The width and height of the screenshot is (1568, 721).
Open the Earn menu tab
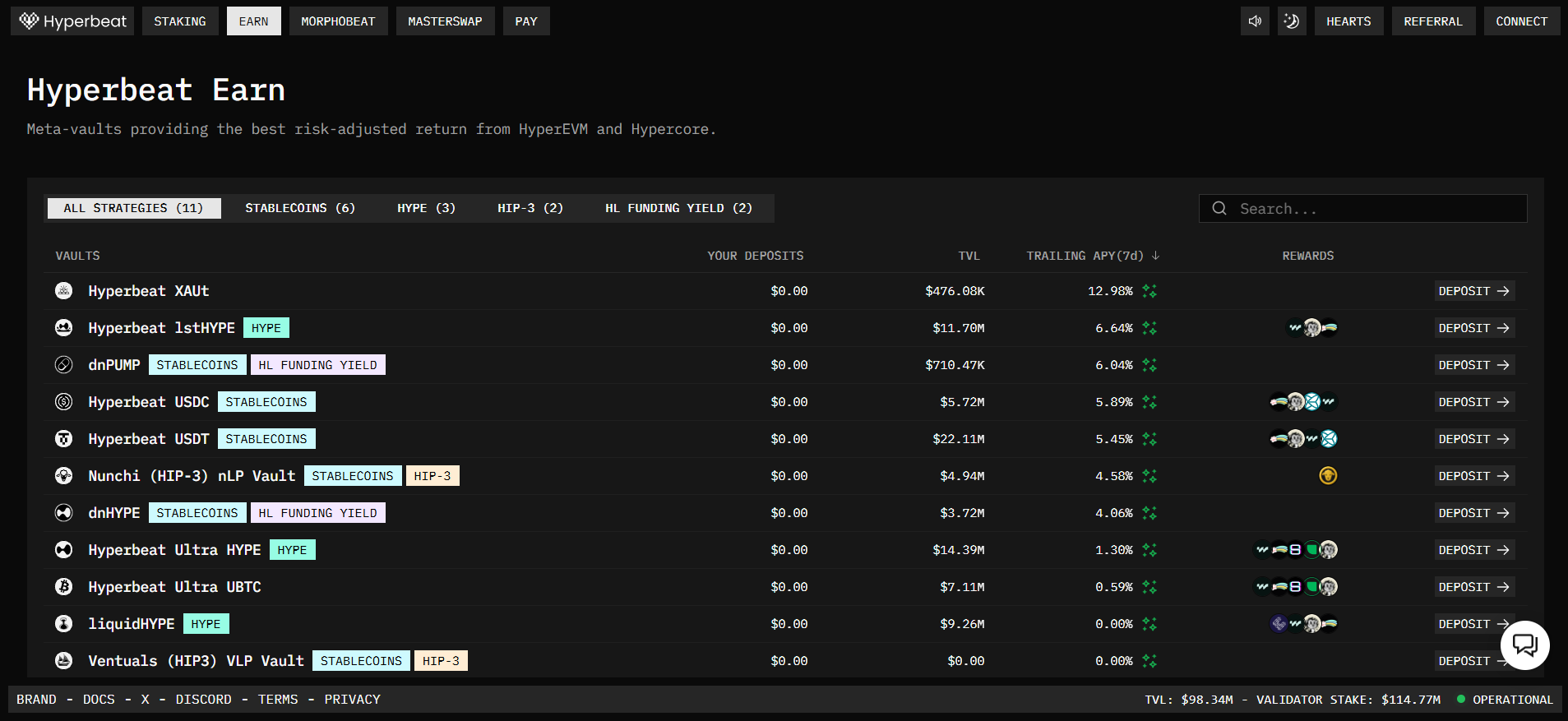pyautogui.click(x=253, y=21)
